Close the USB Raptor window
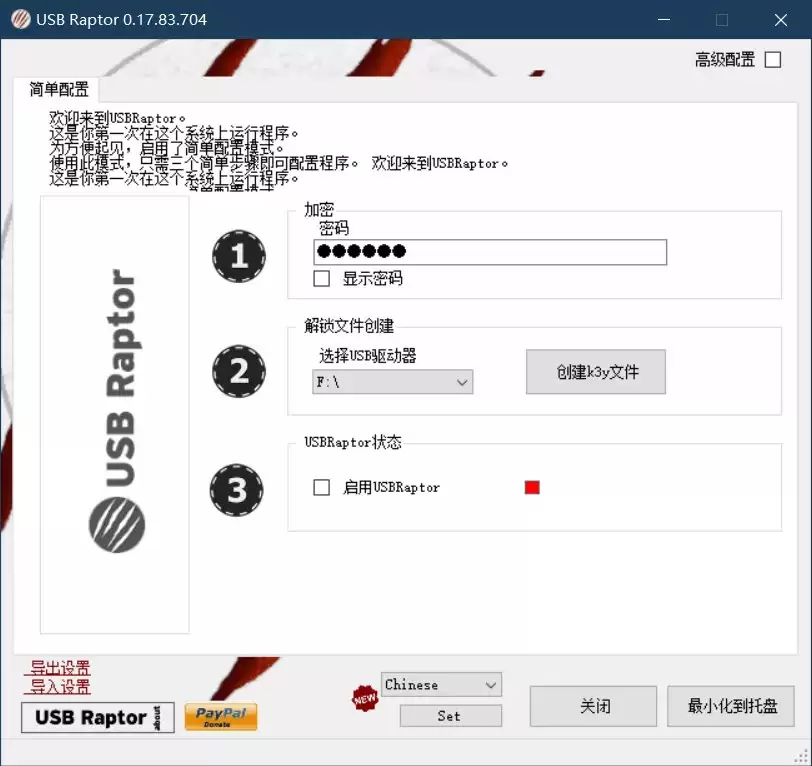 [781, 20]
